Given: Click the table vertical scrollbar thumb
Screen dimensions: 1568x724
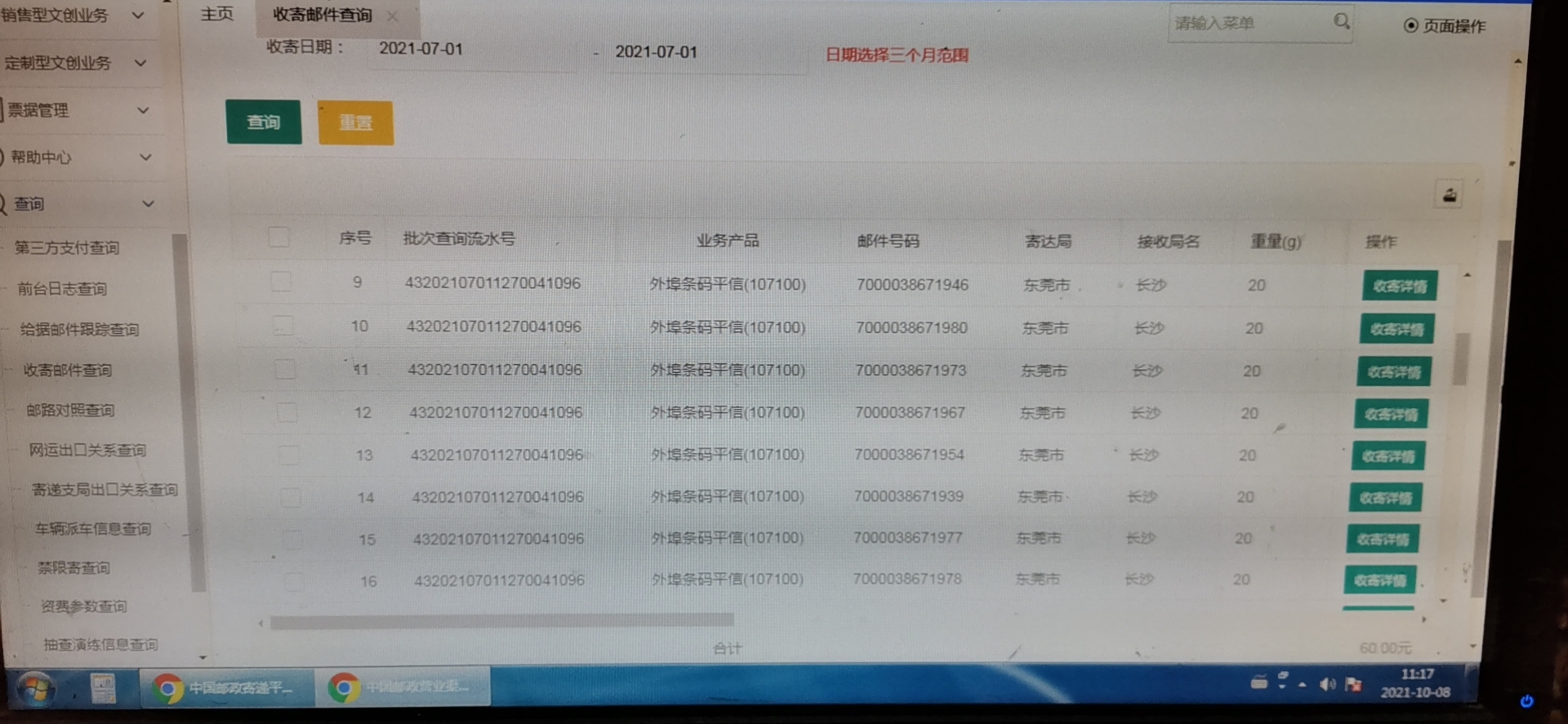Looking at the screenshot, I should pos(1462,358).
